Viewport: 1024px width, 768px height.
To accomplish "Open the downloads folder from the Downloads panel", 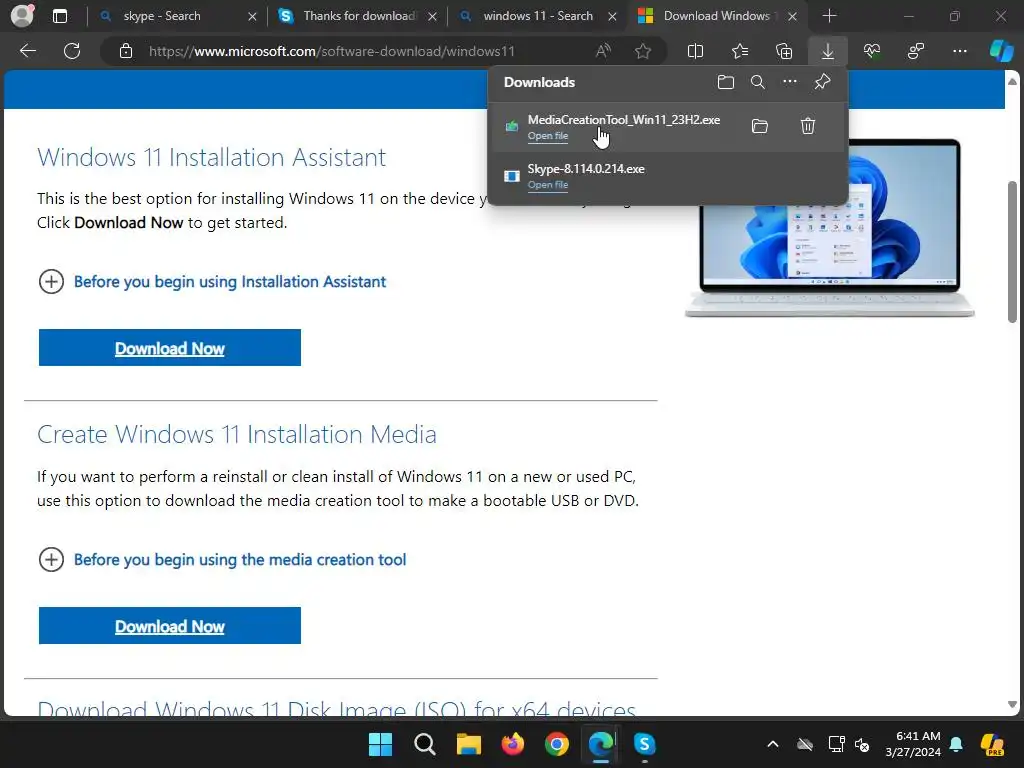I will (x=726, y=82).
